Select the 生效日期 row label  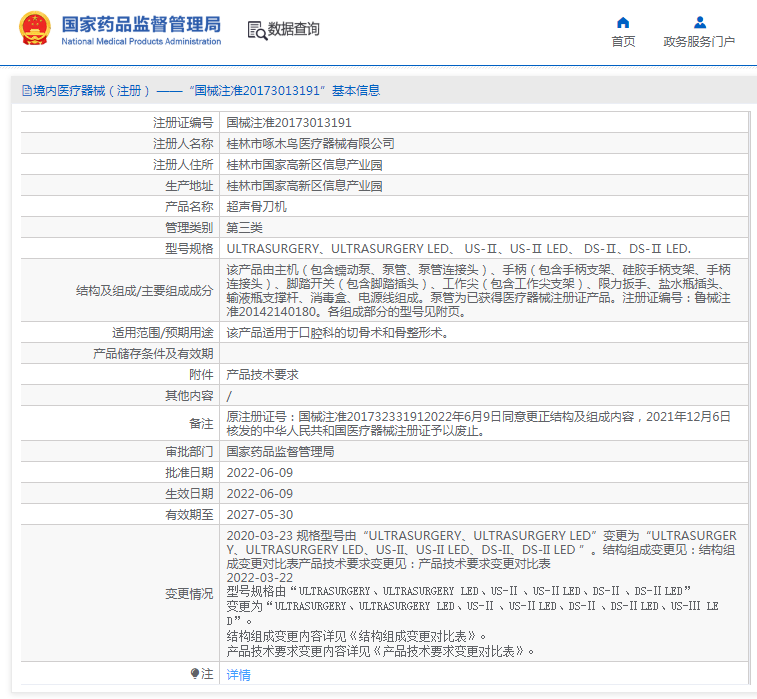click(189, 493)
